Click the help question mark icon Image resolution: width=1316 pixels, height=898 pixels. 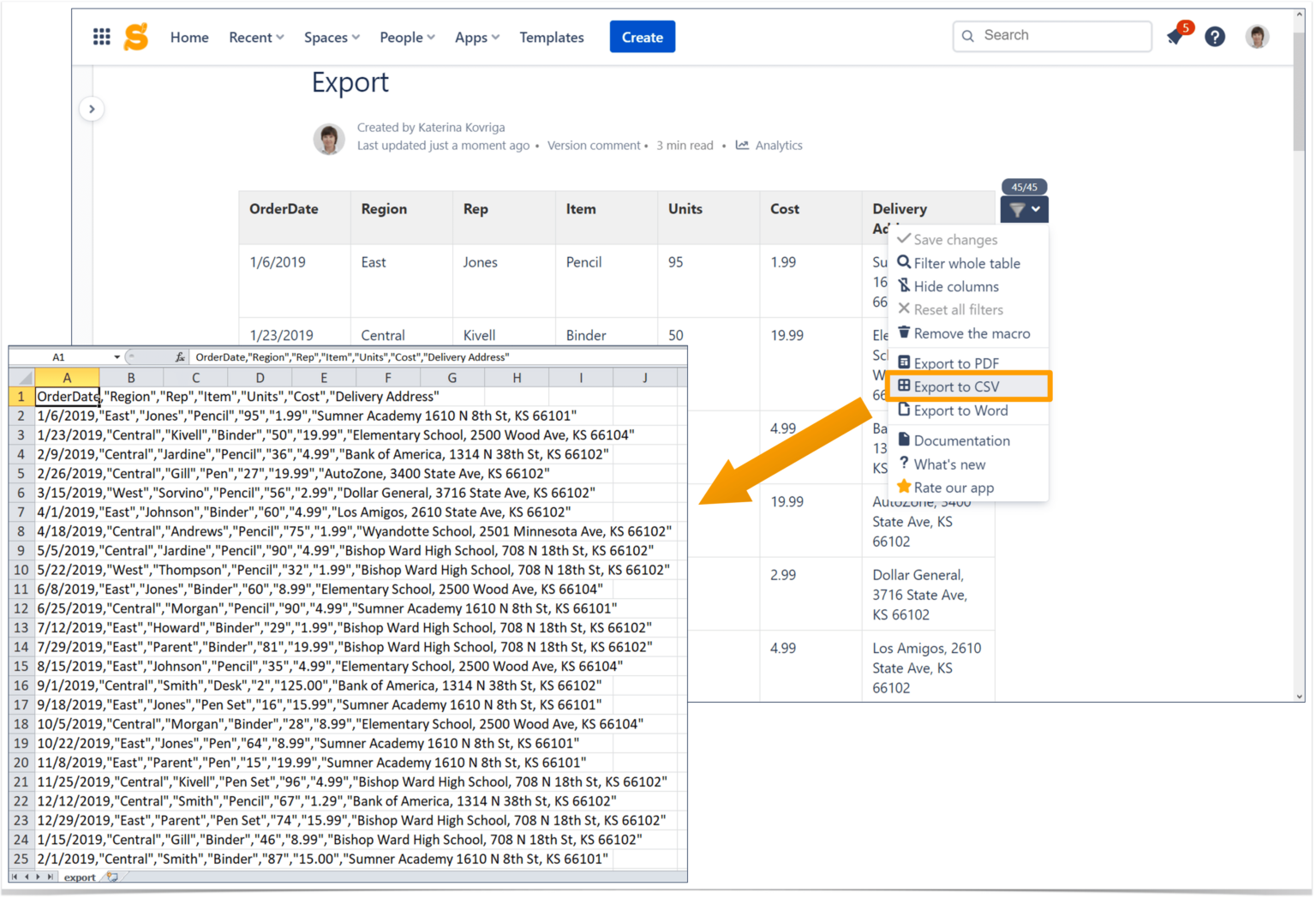point(1215,37)
